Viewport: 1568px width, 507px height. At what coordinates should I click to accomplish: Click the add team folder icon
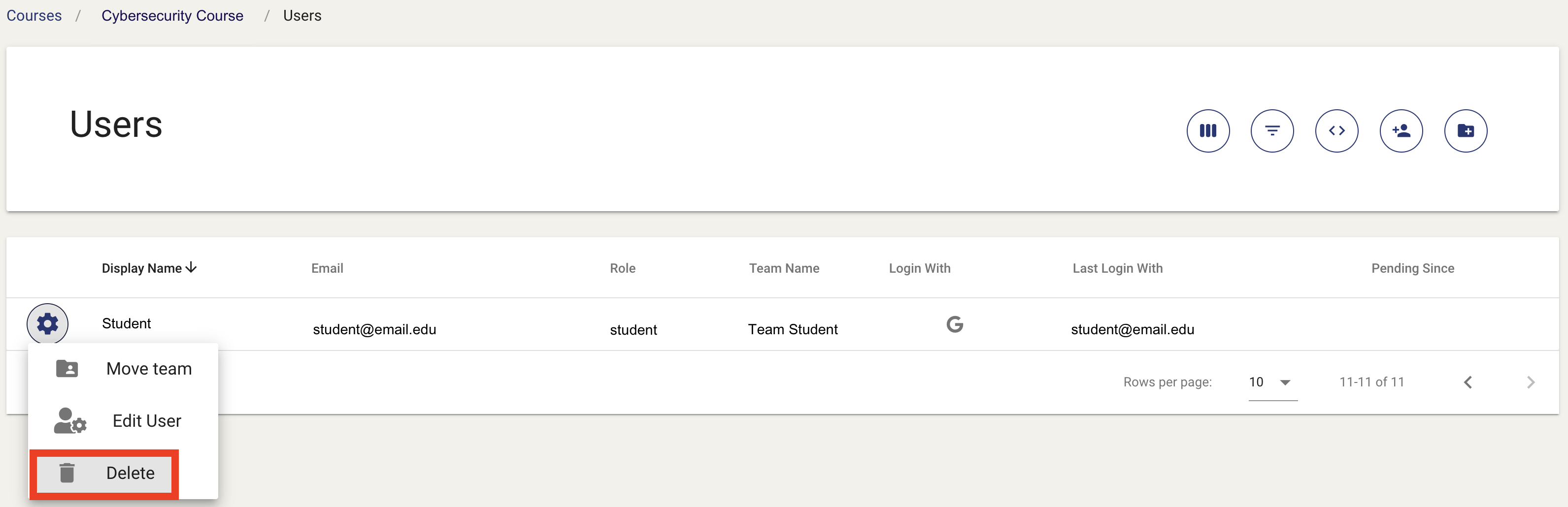tap(1466, 131)
